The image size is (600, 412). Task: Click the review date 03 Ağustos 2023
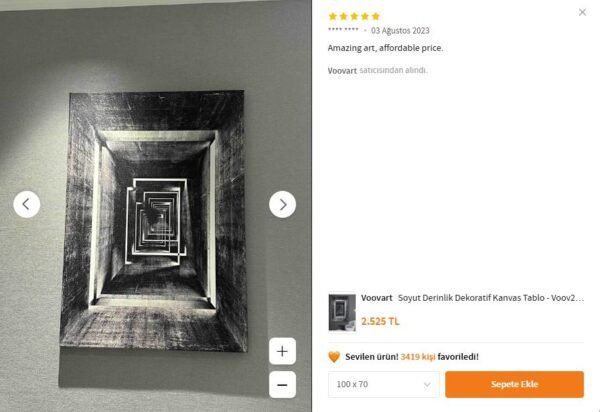[x=400, y=31]
